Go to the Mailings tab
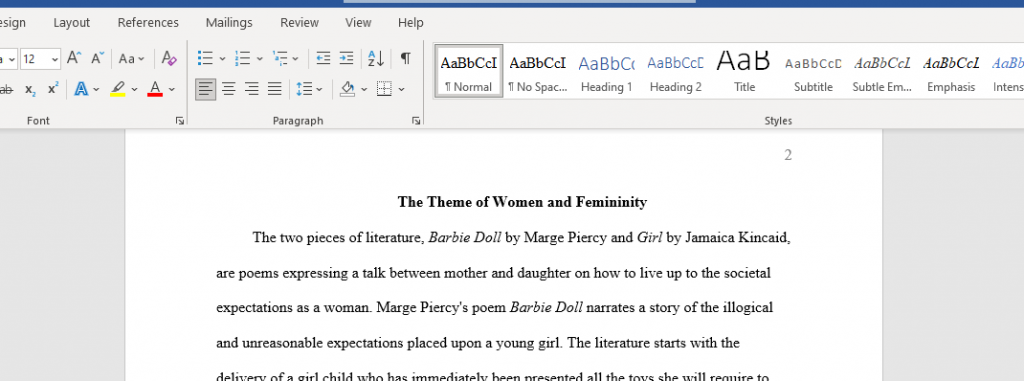 point(229,22)
